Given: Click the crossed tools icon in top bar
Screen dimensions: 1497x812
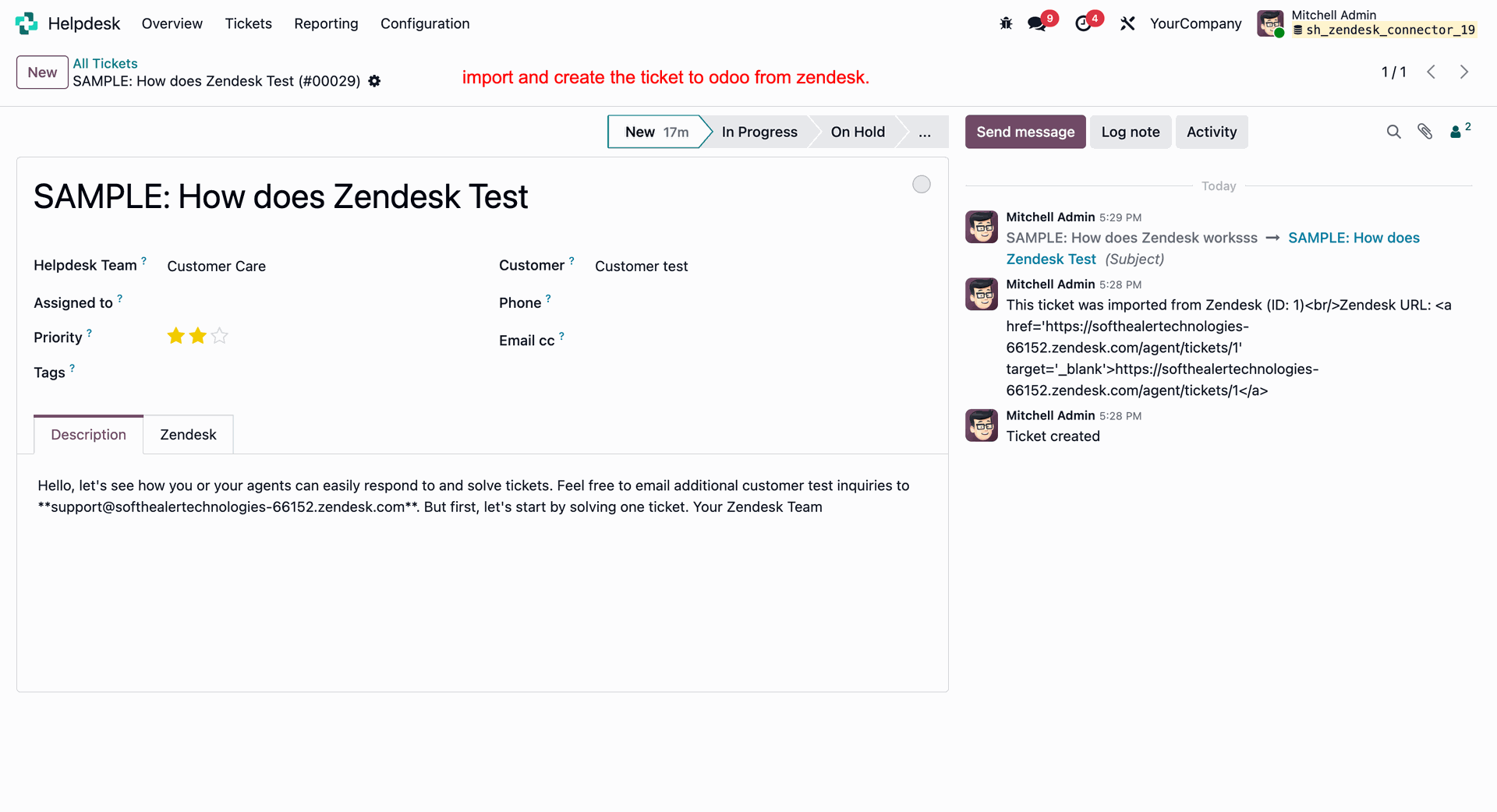Looking at the screenshot, I should point(1127,23).
